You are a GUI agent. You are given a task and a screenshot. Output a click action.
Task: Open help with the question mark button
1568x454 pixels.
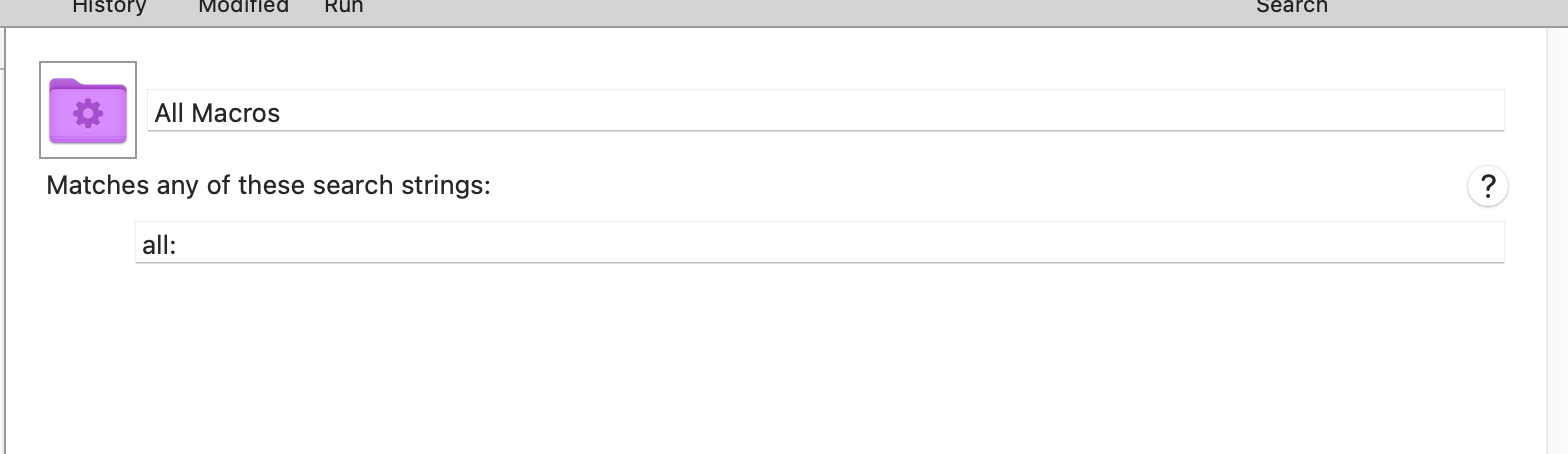(x=1487, y=186)
